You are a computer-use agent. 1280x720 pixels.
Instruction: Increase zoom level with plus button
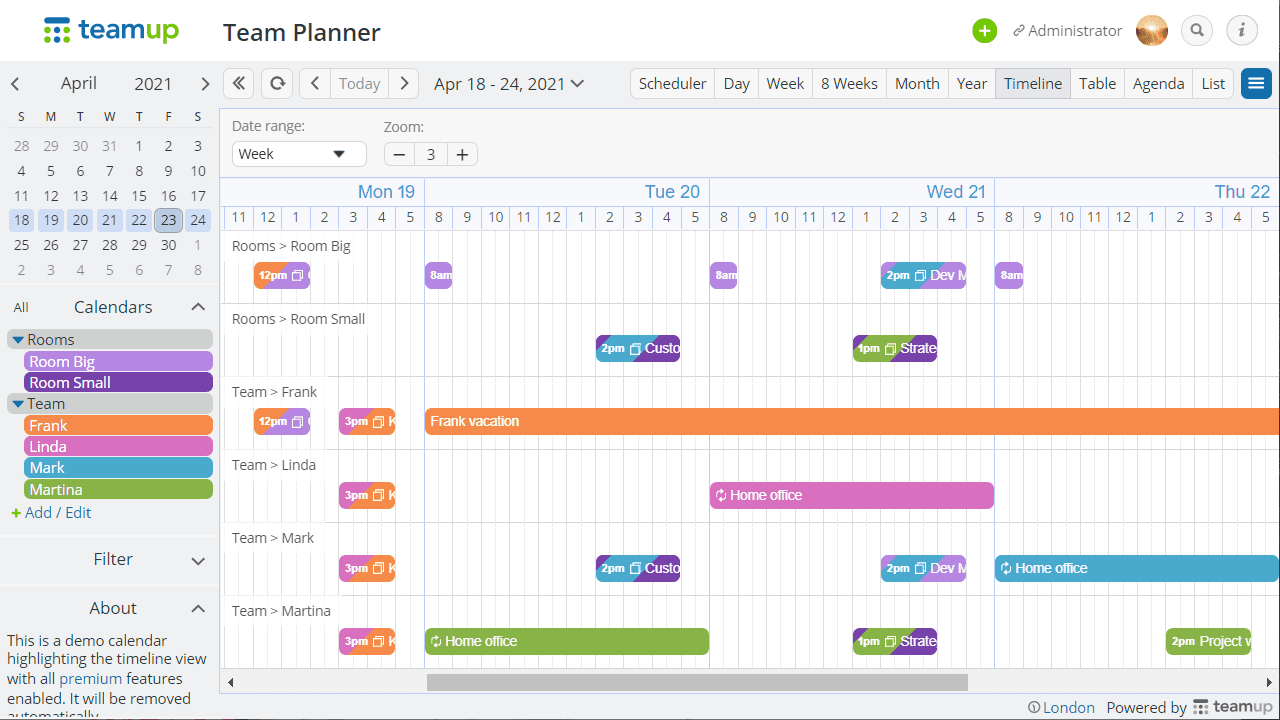462,154
